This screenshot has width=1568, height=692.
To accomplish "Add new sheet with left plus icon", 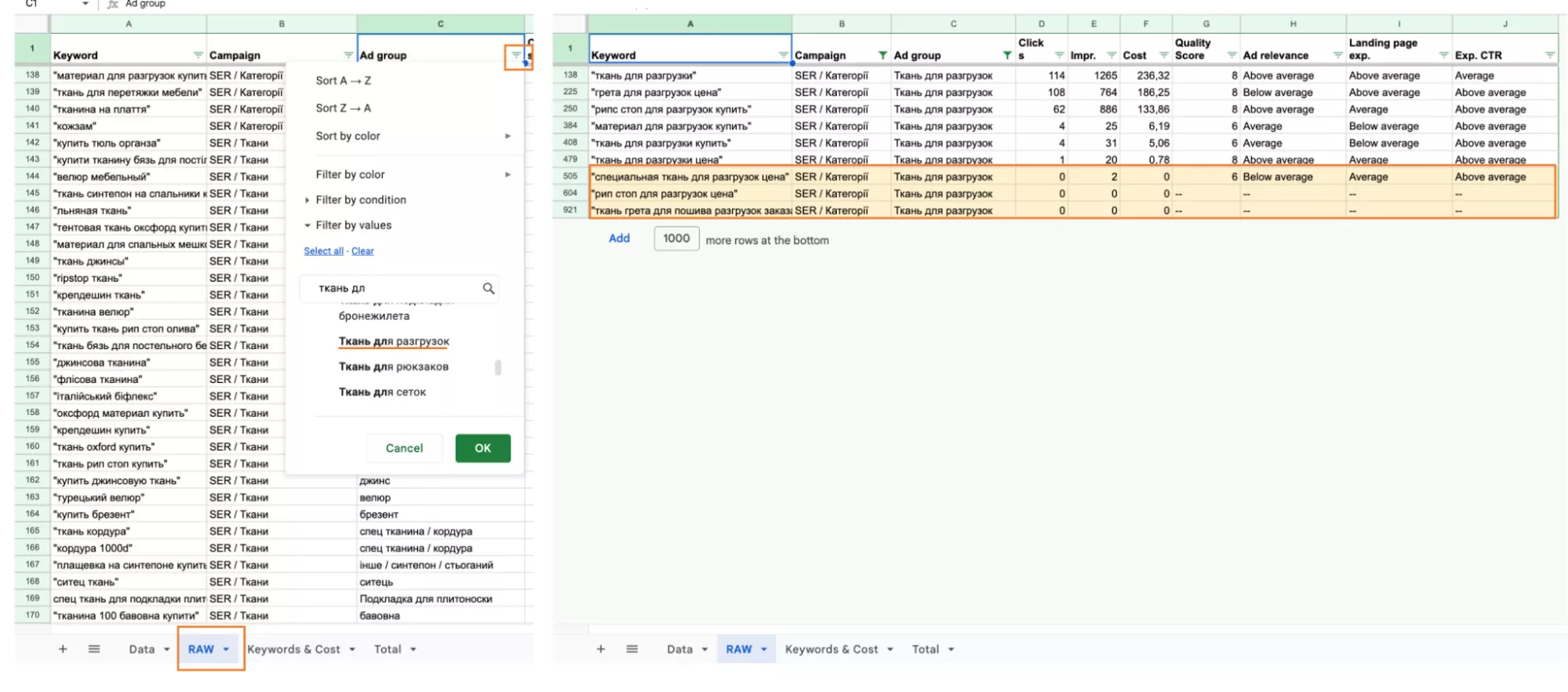I will coord(63,649).
